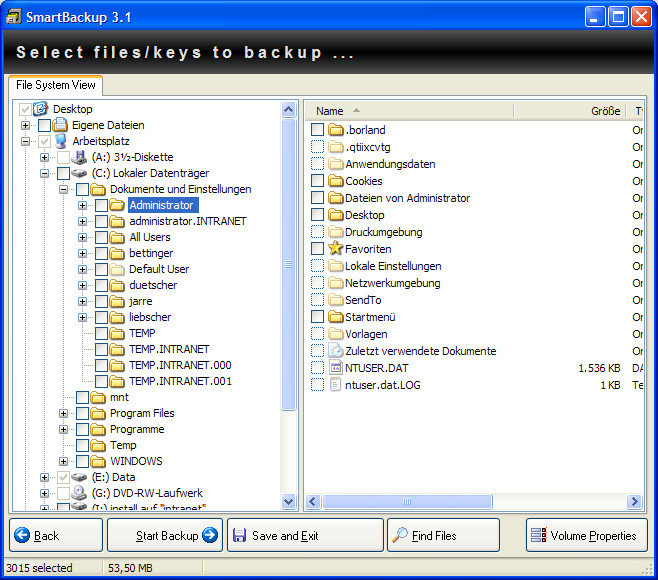The image size is (658, 580).
Task: Click the SmartBackup title bar app icon
Action: 13,17
